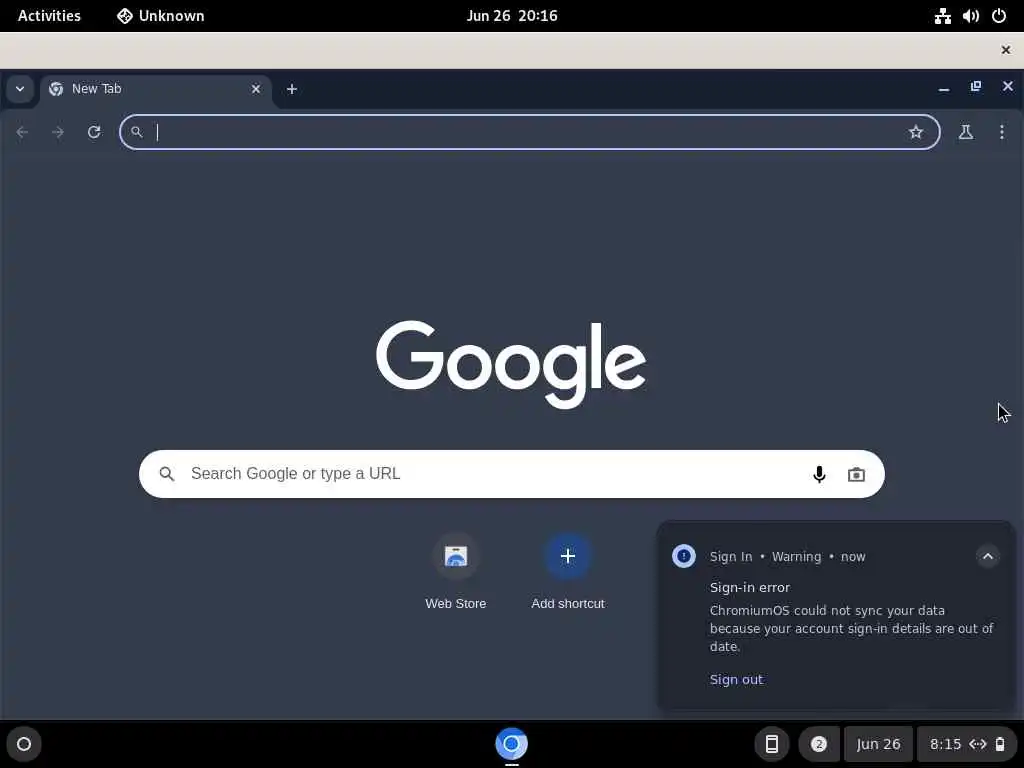Click the "Add shortcut" label text
The width and height of the screenshot is (1024, 768).
coord(568,603)
